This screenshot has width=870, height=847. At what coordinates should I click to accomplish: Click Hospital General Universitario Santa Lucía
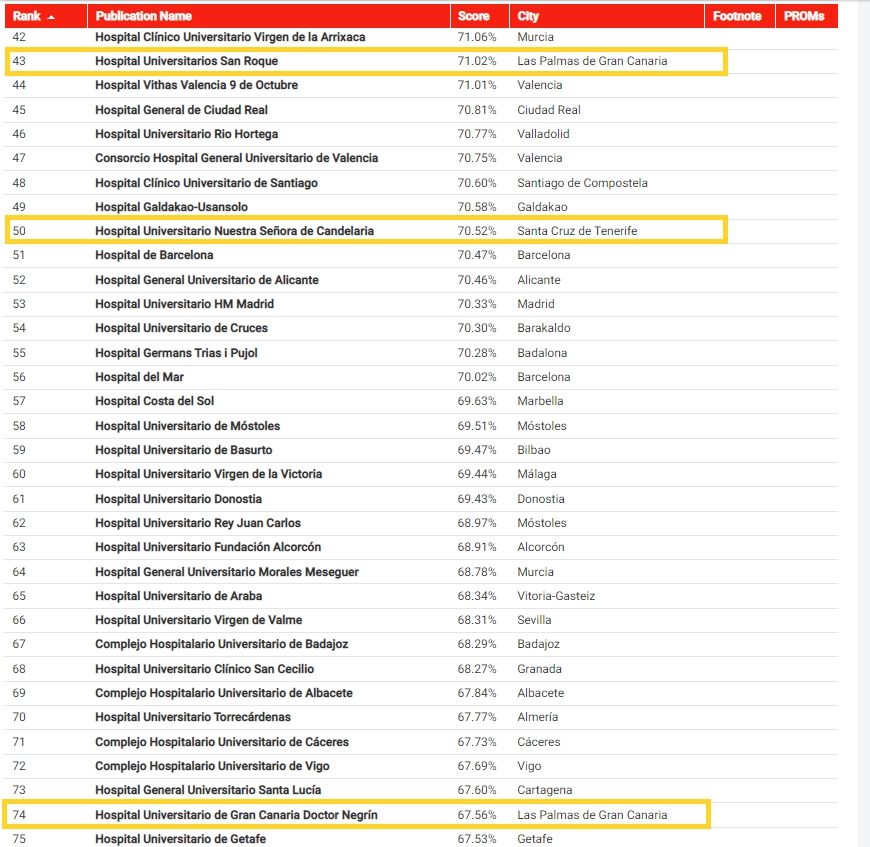click(x=208, y=790)
